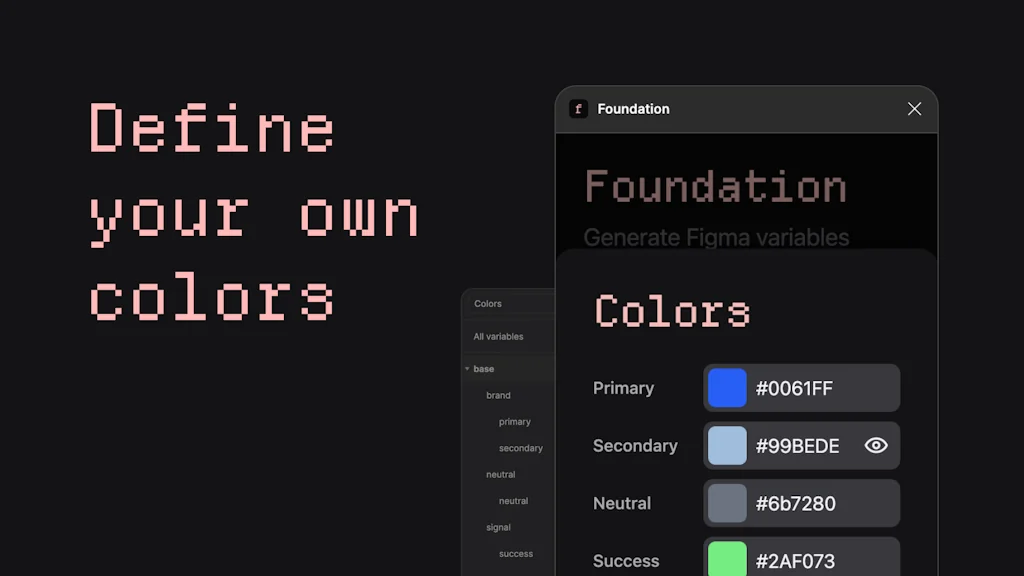Image resolution: width=1024 pixels, height=576 pixels.
Task: Close the Foundation plugin window
Action: click(x=914, y=109)
